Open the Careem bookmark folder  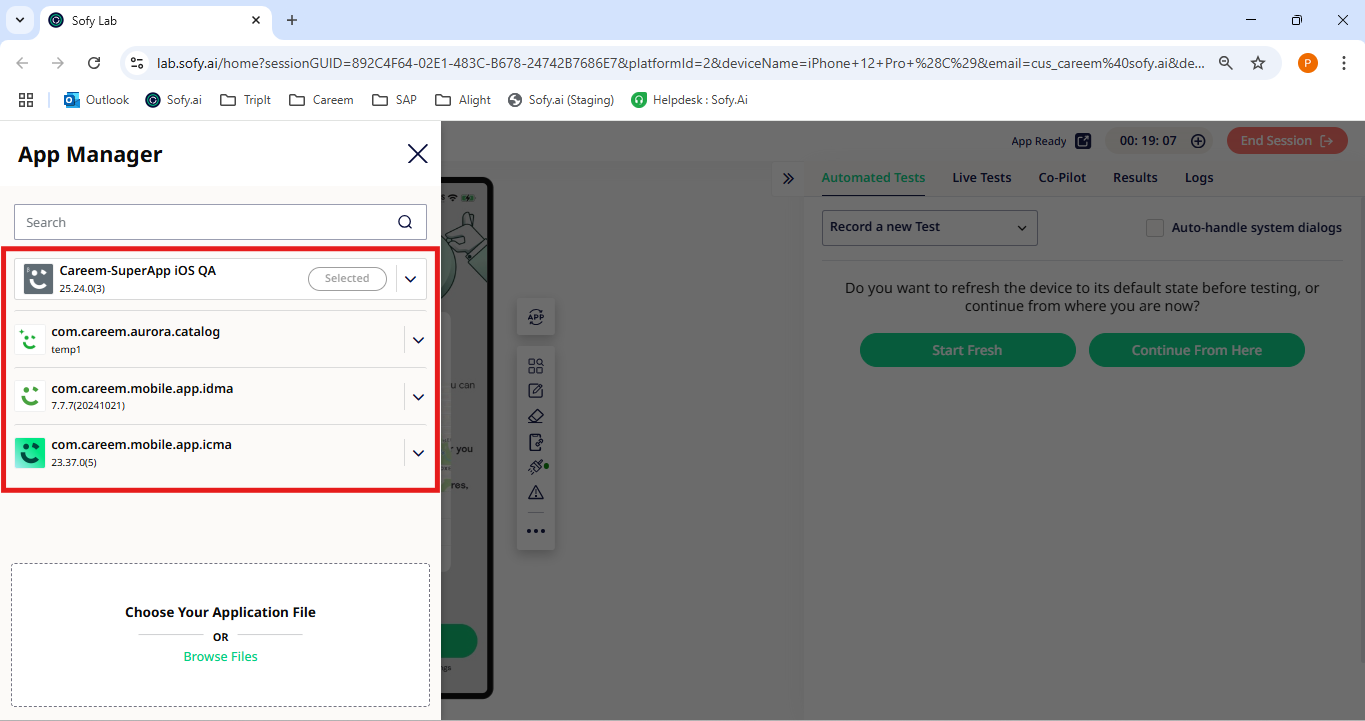[x=321, y=100]
